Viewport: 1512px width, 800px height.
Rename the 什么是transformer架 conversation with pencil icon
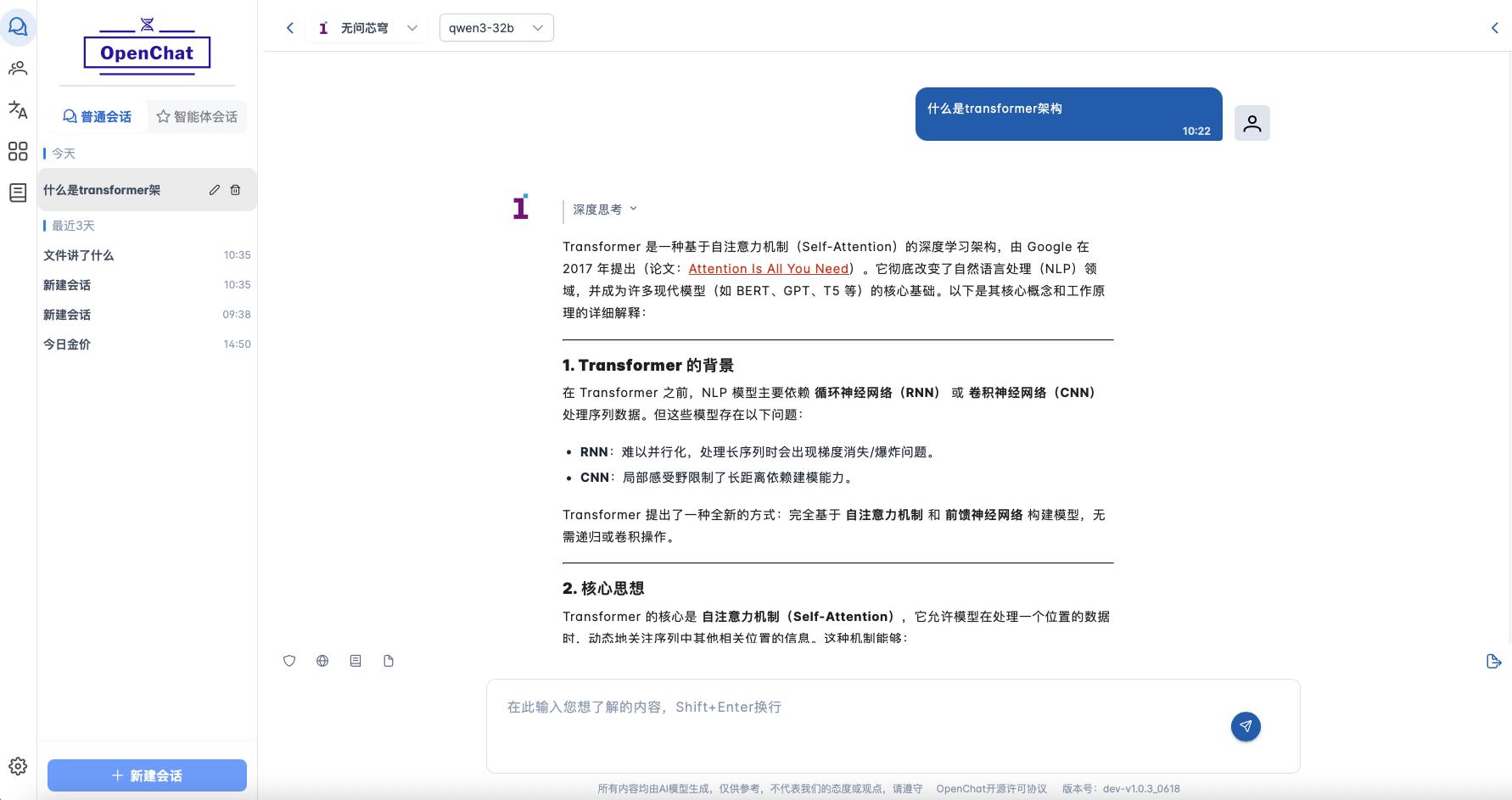215,190
